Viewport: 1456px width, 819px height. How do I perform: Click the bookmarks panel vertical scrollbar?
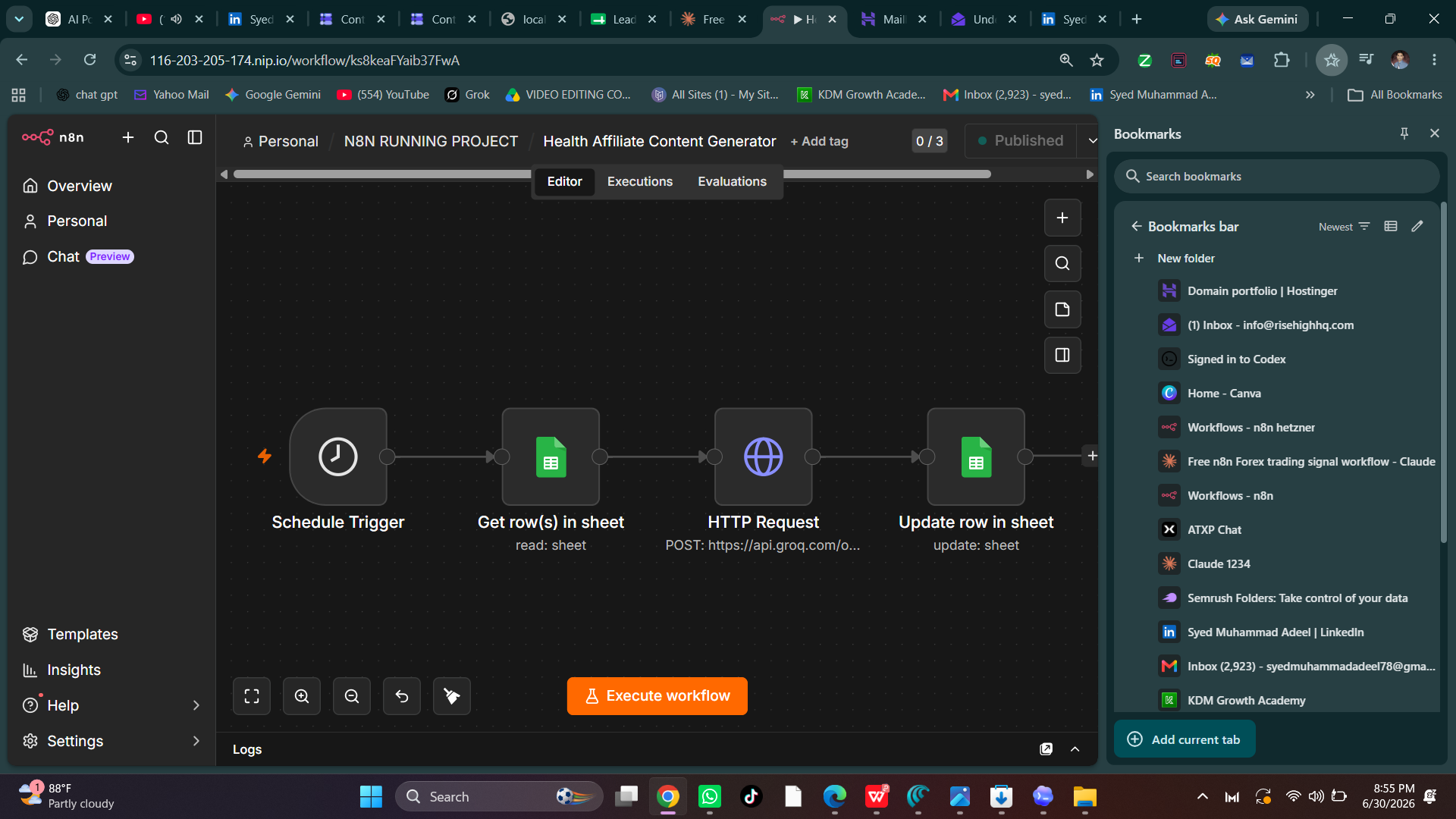point(1443,372)
